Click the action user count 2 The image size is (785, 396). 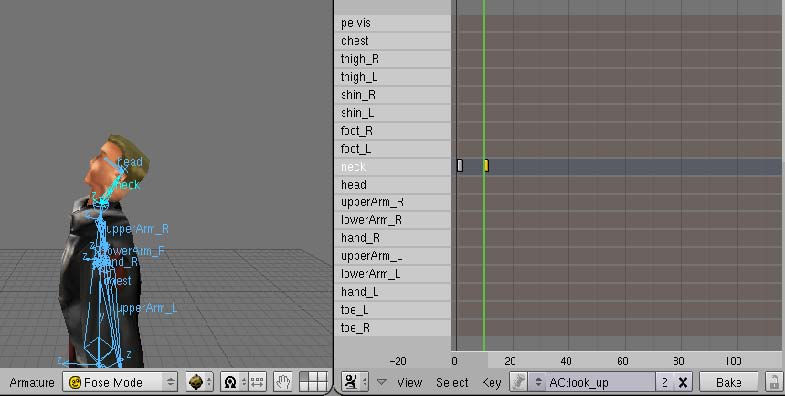(665, 382)
